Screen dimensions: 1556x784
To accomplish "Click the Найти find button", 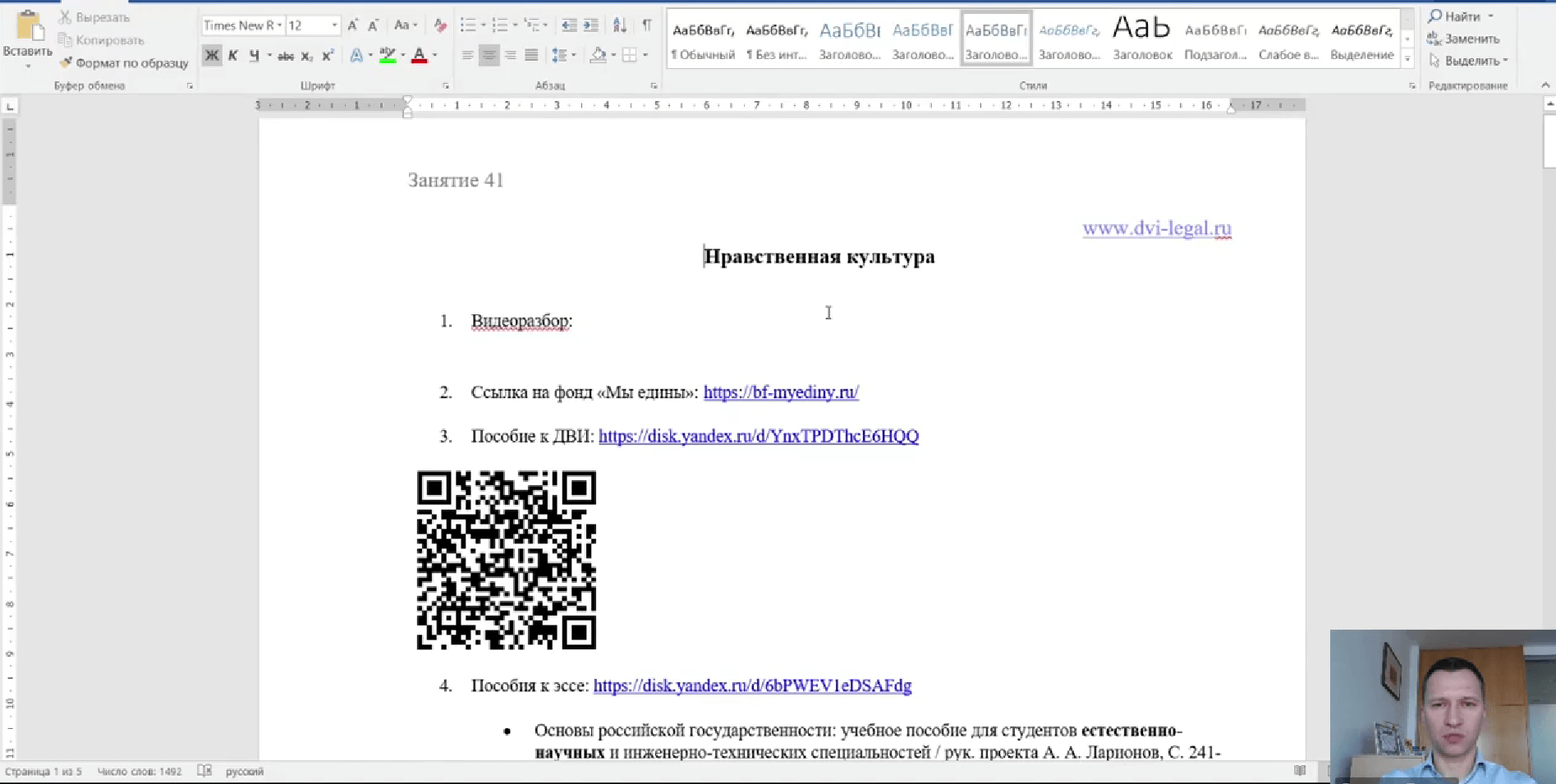I will tap(1454, 16).
